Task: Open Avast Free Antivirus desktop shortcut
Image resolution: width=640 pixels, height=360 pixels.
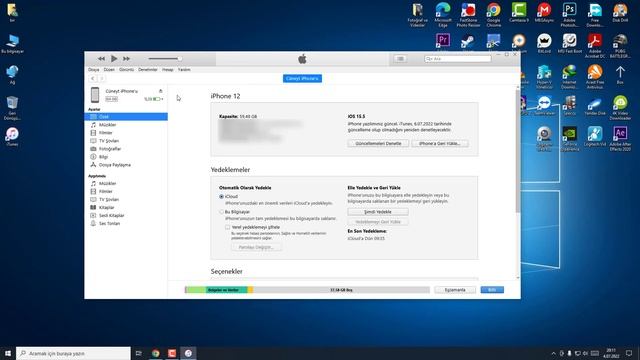Action: (595, 77)
